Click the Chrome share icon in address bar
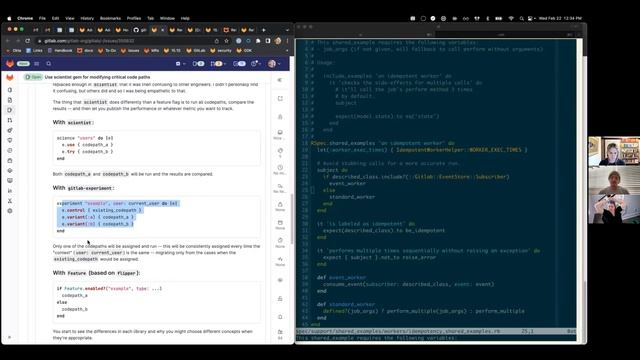The height and width of the screenshot is (360, 640). [x=217, y=41]
